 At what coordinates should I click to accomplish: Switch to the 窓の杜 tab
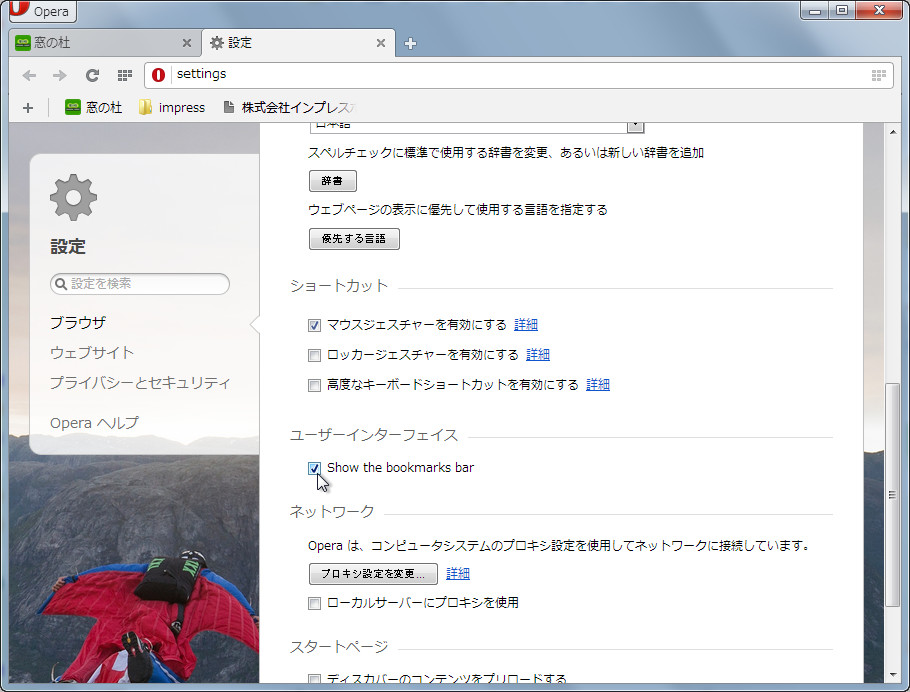click(x=100, y=43)
